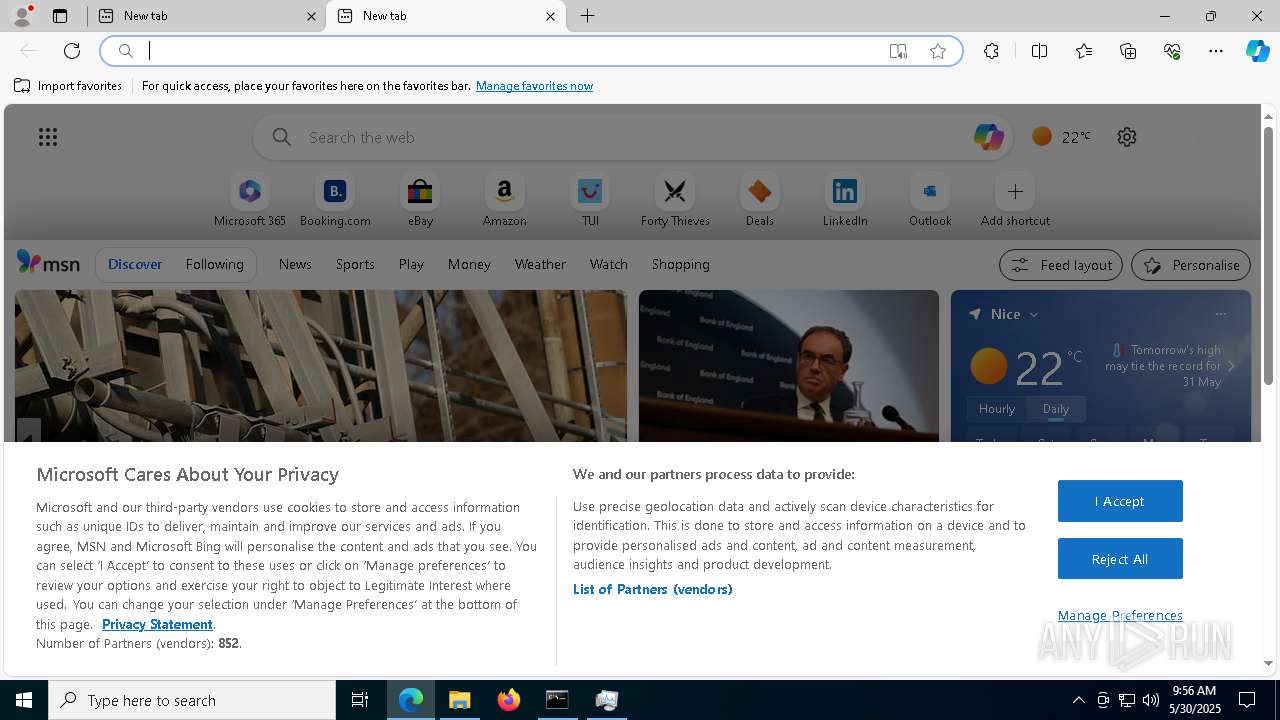
Task: Open File Explorer from the taskbar
Action: 460,700
